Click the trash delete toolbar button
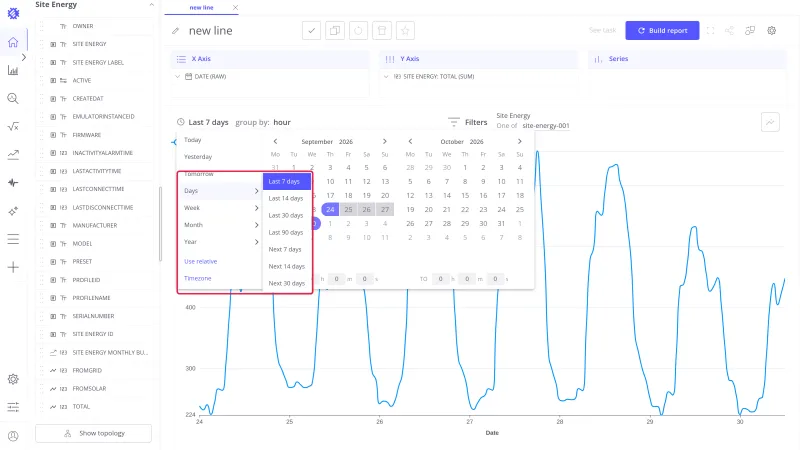 tap(382, 31)
